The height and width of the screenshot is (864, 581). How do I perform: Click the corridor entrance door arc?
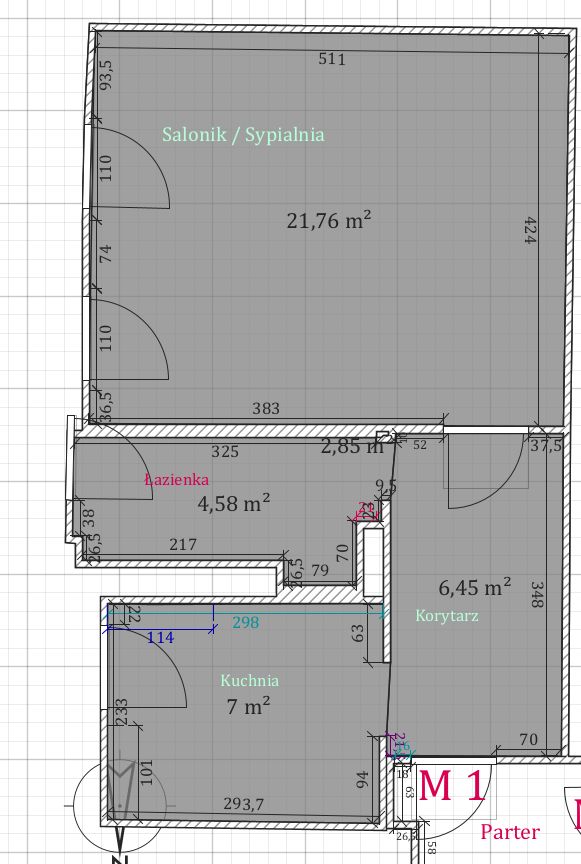click(486, 471)
